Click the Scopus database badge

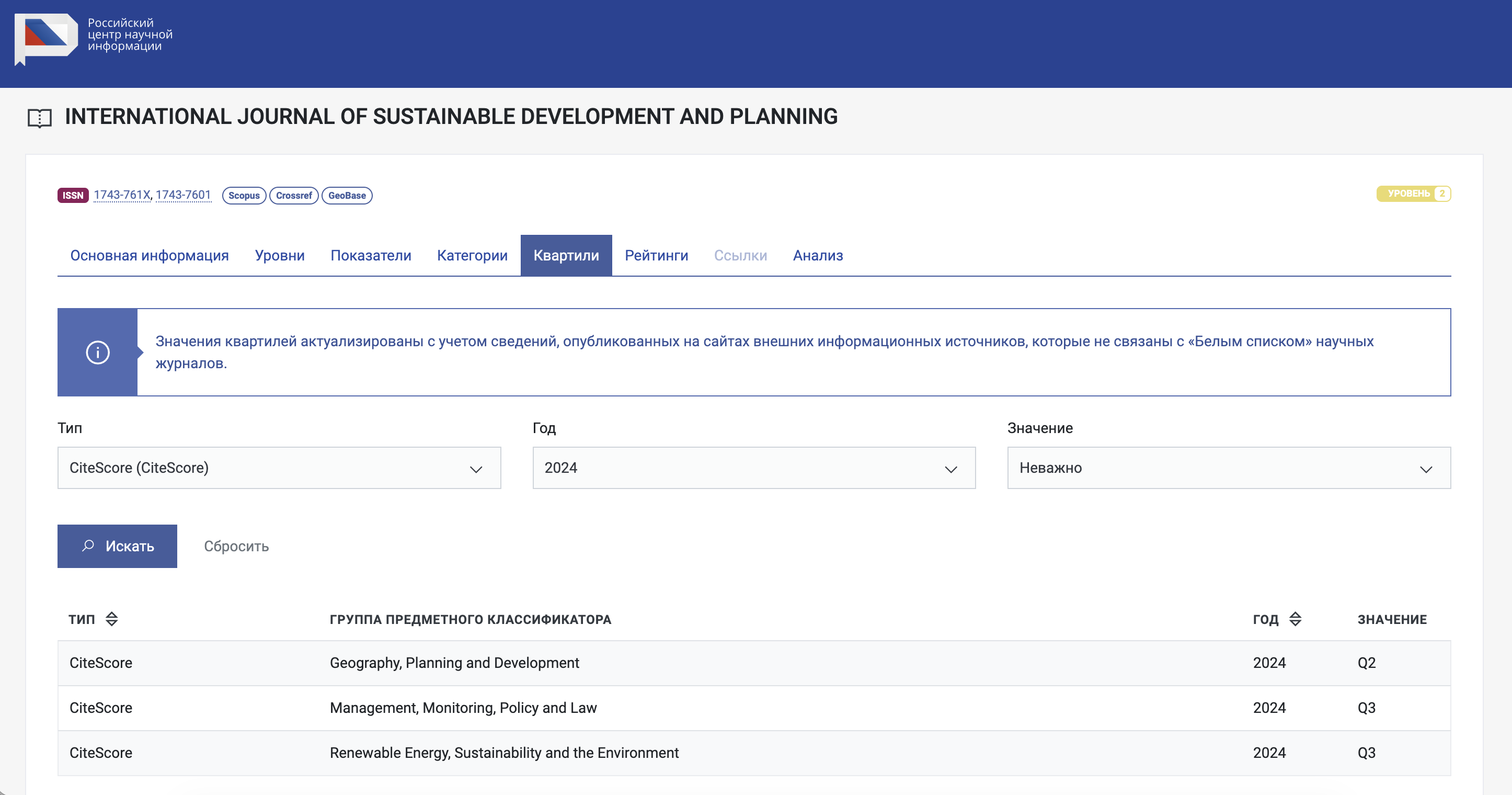tap(244, 195)
